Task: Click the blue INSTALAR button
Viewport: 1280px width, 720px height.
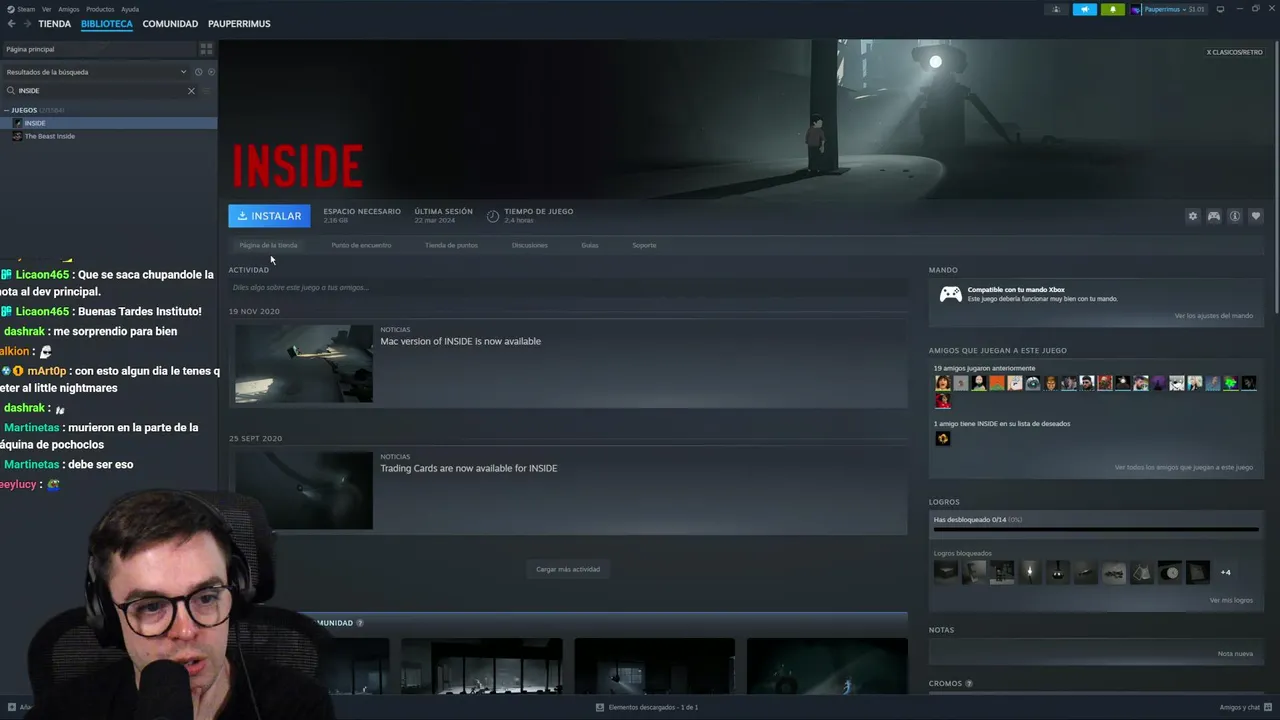Action: pos(269,216)
